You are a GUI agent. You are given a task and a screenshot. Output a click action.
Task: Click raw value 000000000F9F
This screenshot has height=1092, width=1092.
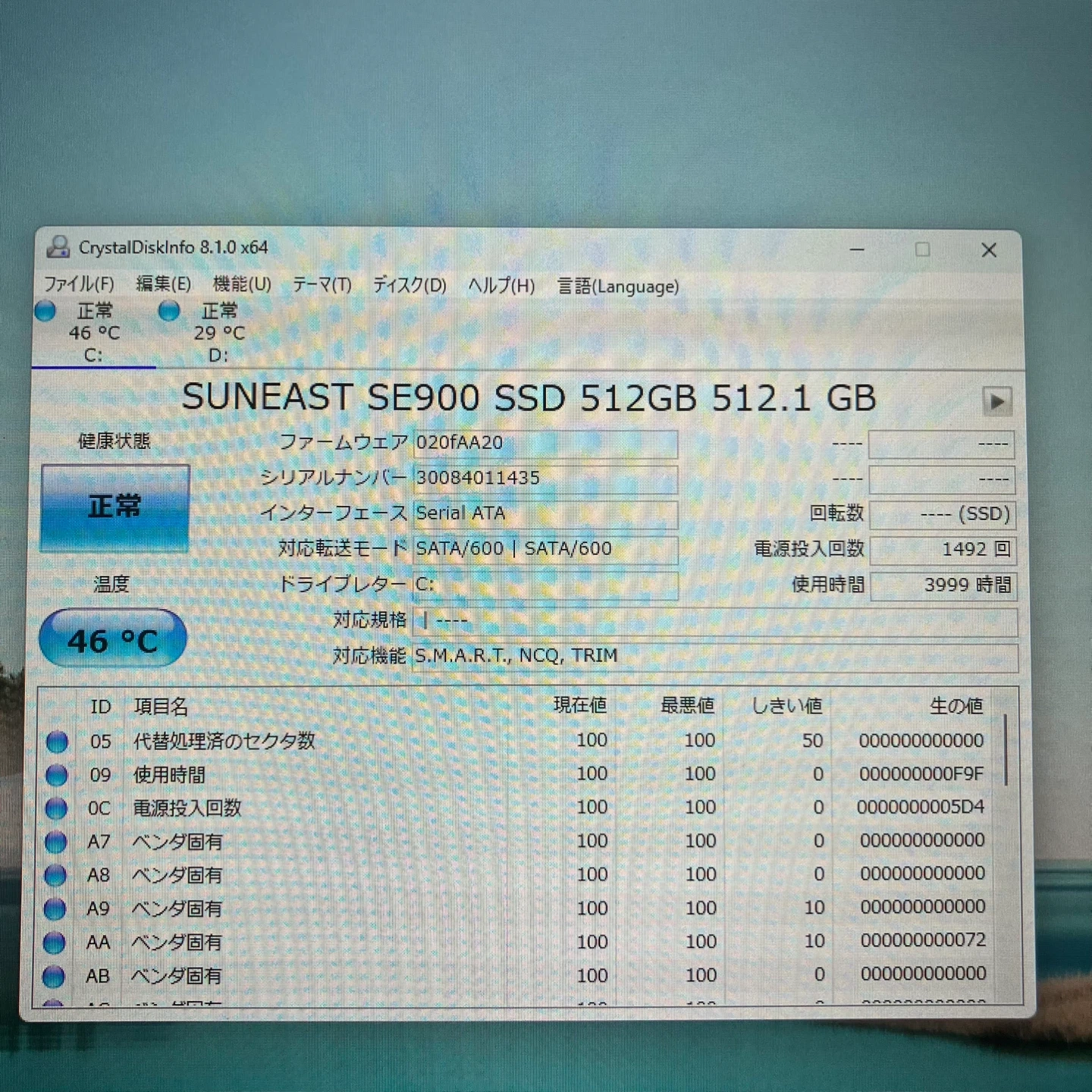pos(921,774)
